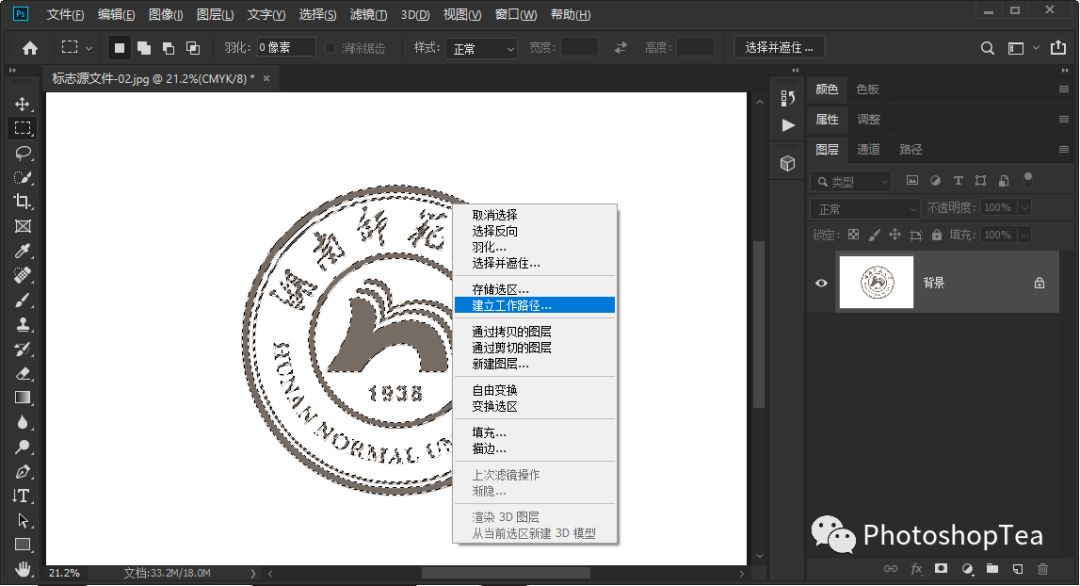Choose 建立工作路径 from context menu
The image size is (1080, 586).
click(x=534, y=305)
